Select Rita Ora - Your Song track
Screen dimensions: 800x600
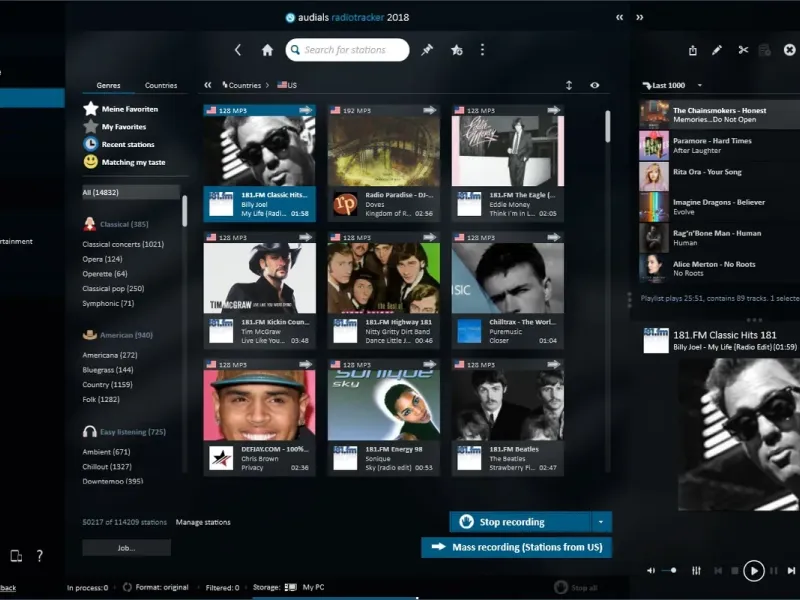pos(719,176)
